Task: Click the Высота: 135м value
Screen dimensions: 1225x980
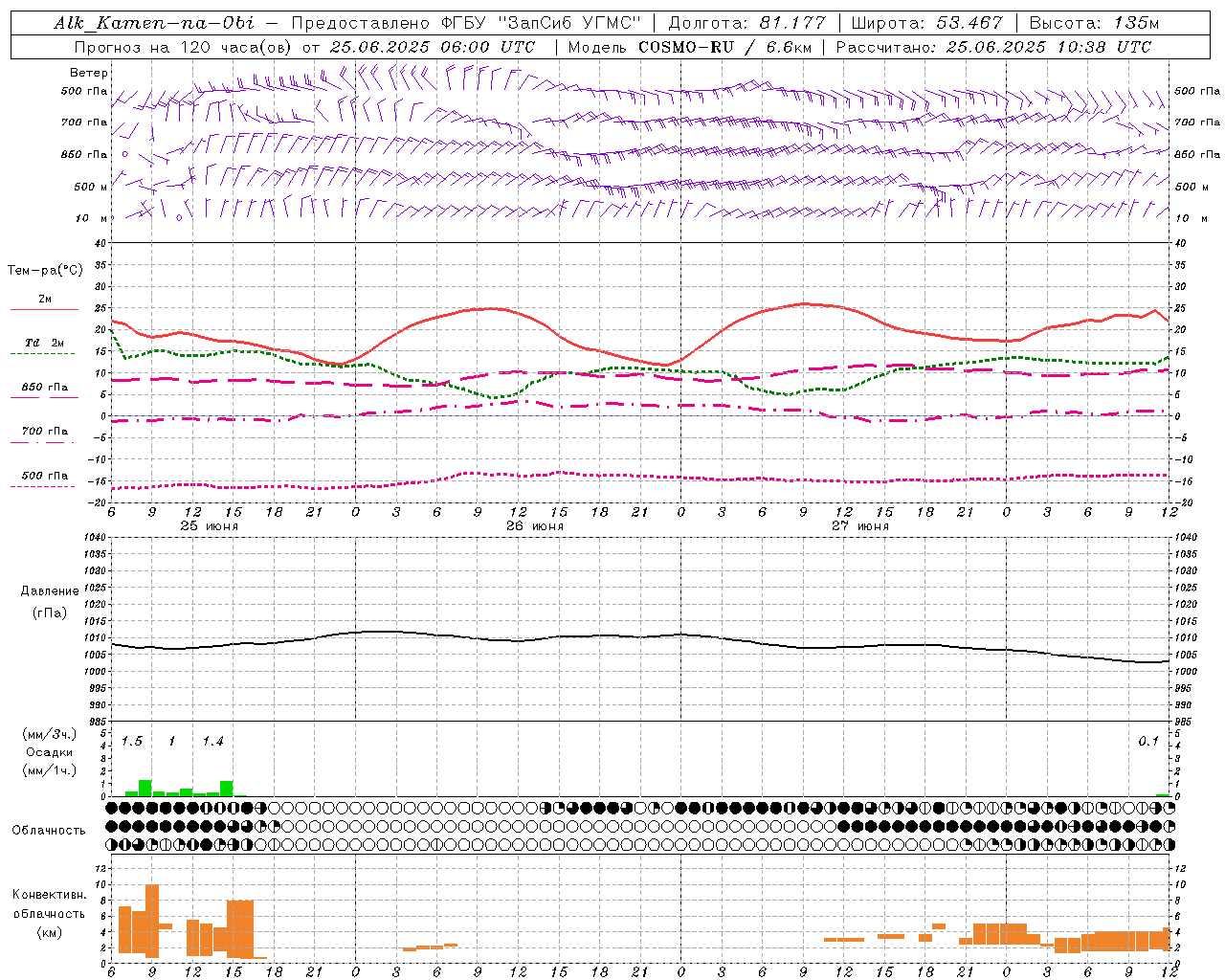Action: tap(1094, 23)
